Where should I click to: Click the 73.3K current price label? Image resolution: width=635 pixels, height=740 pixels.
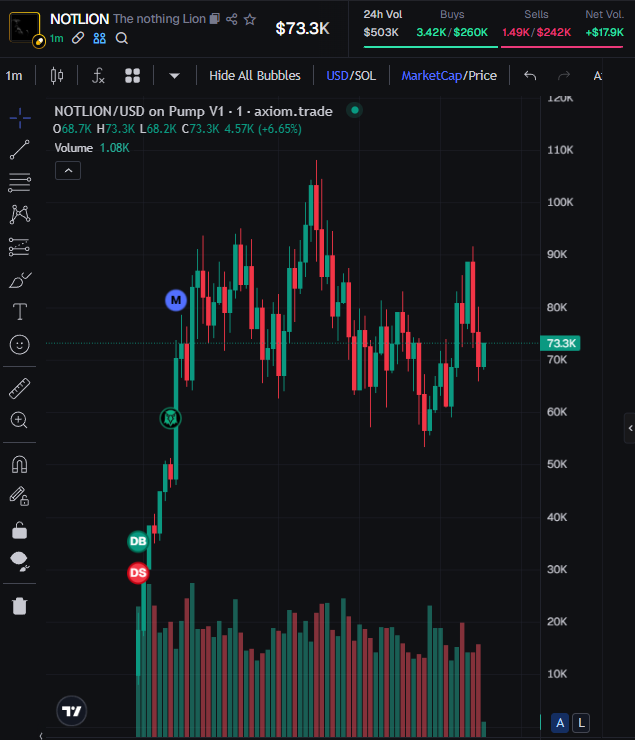click(x=560, y=343)
